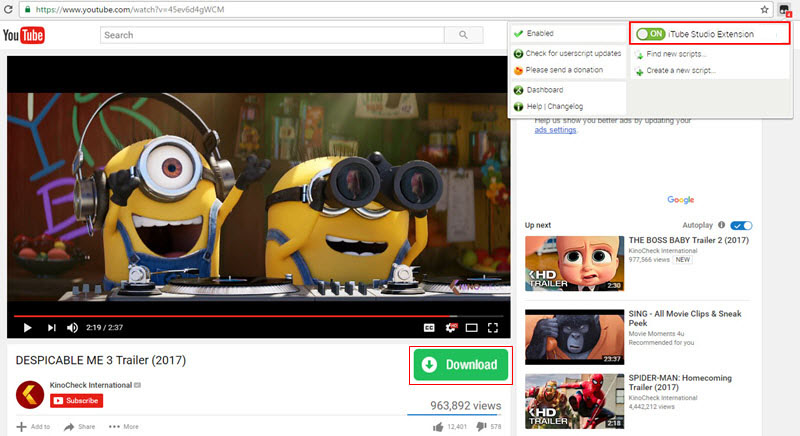Viewport: 800px width, 436px height.
Task: Toggle closed captions on the player
Action: [x=429, y=327]
